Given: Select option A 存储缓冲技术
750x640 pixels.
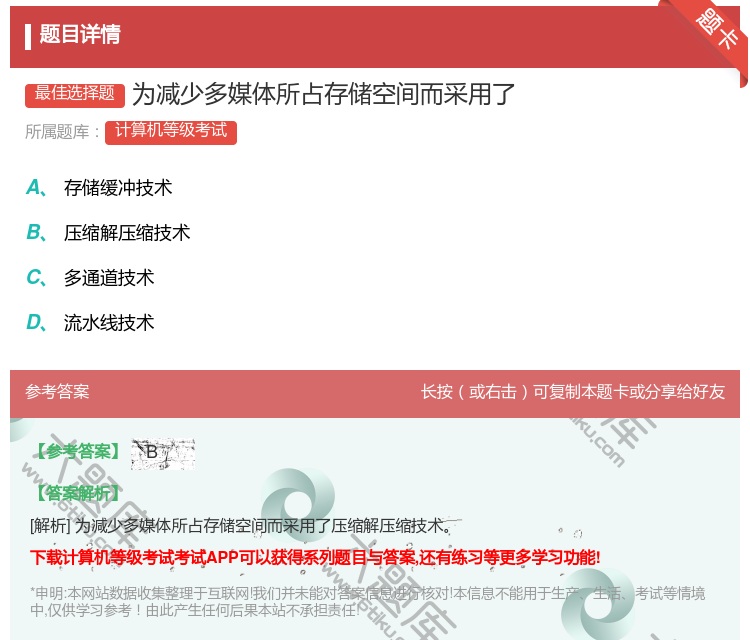Looking at the screenshot, I should pyautogui.click(x=99, y=188).
